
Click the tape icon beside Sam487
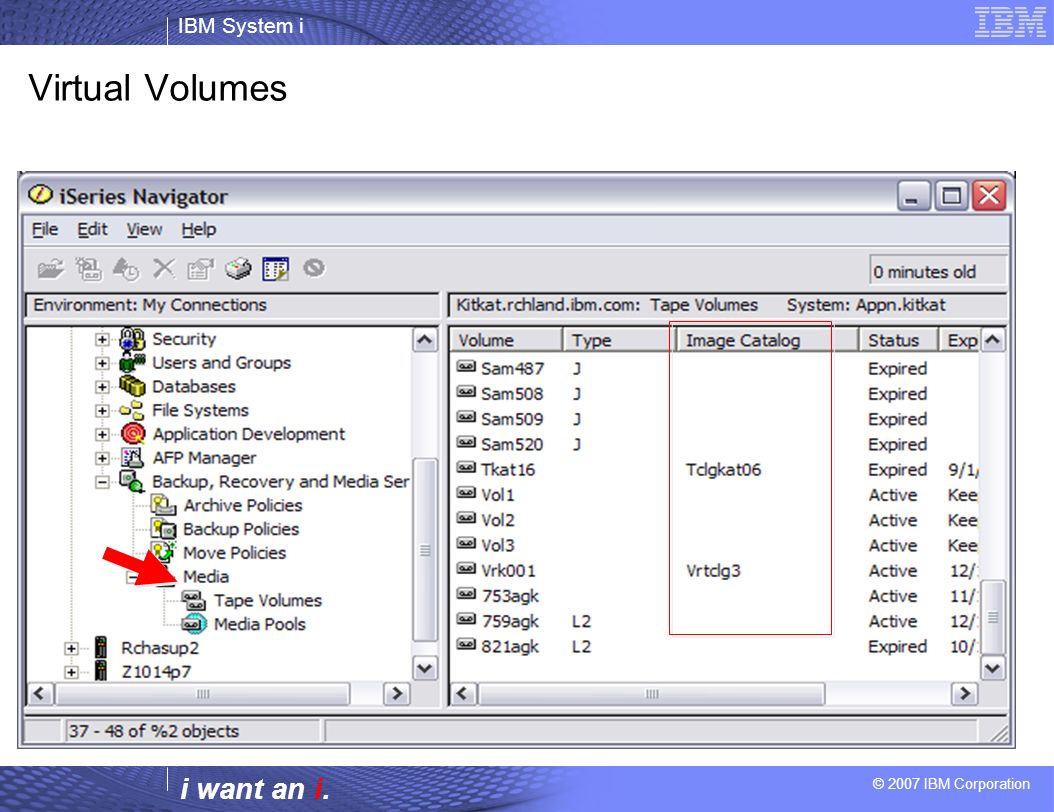coord(466,367)
